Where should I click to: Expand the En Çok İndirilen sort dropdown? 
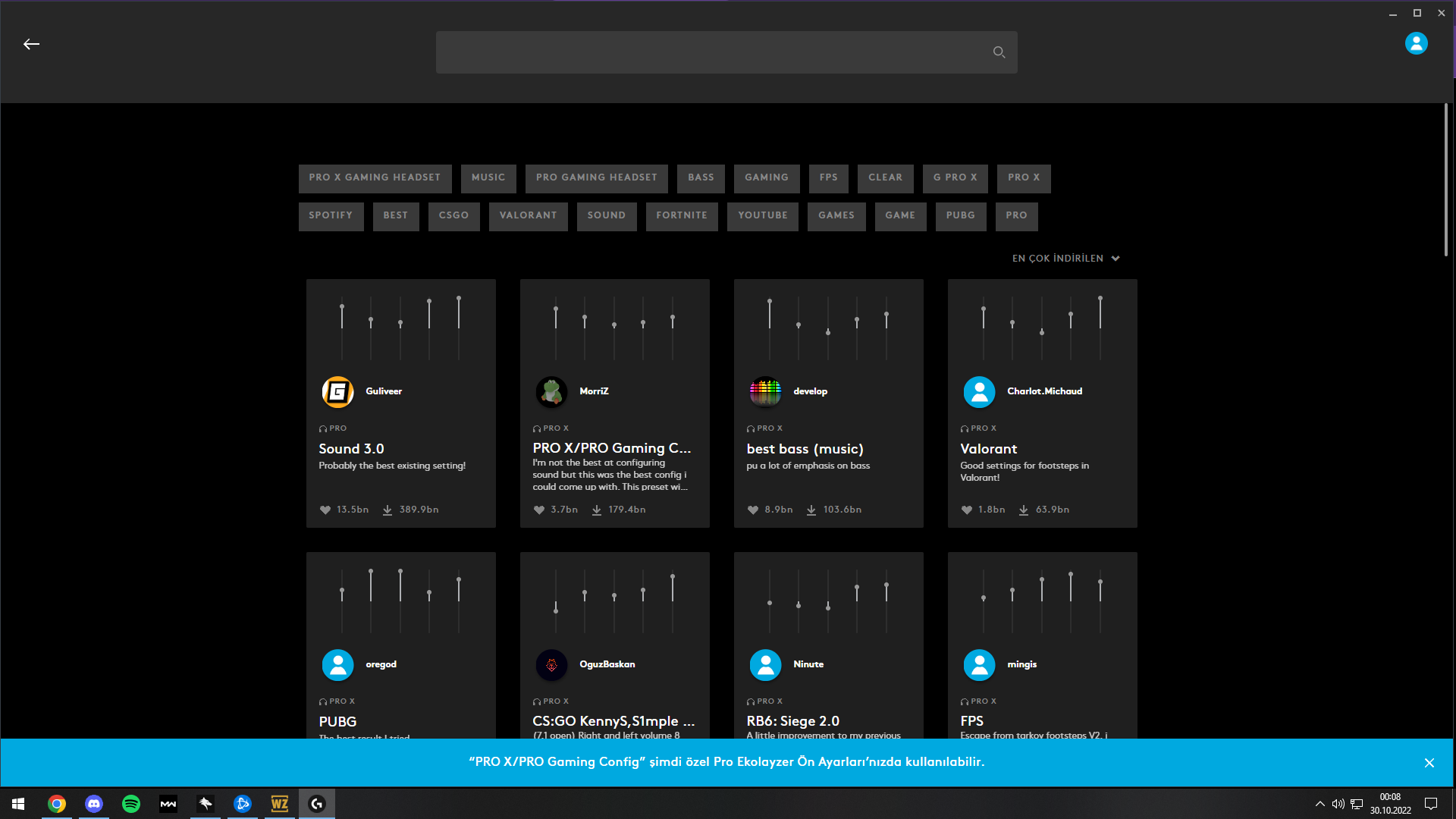pos(1065,259)
